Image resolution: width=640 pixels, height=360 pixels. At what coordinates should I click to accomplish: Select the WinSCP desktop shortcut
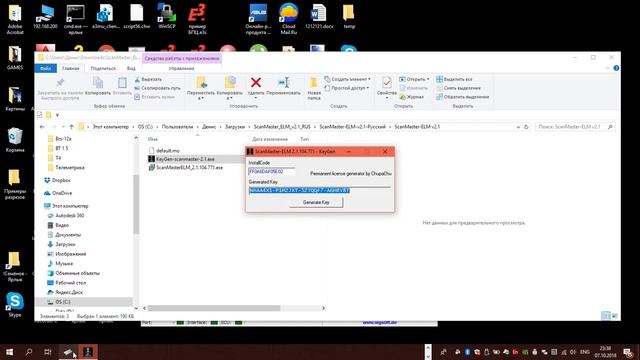[x=167, y=17]
